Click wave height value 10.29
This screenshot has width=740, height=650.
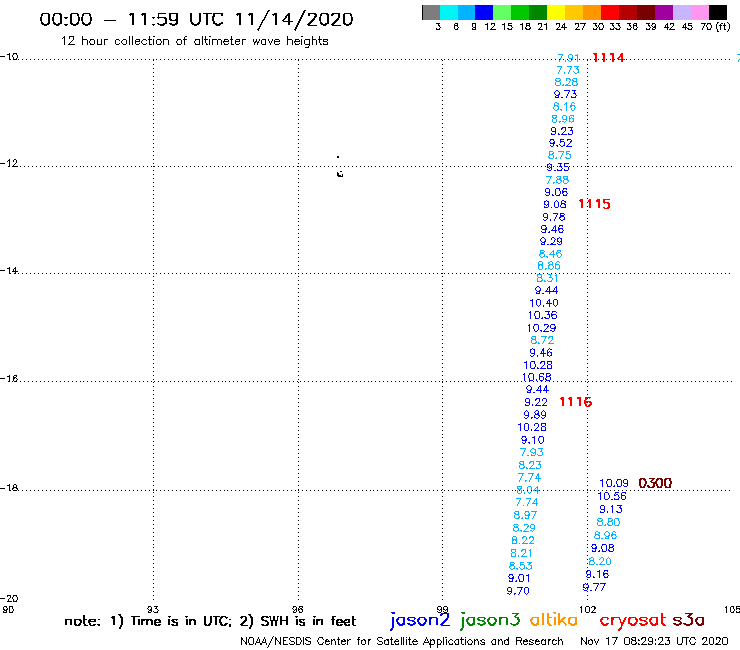click(x=541, y=328)
